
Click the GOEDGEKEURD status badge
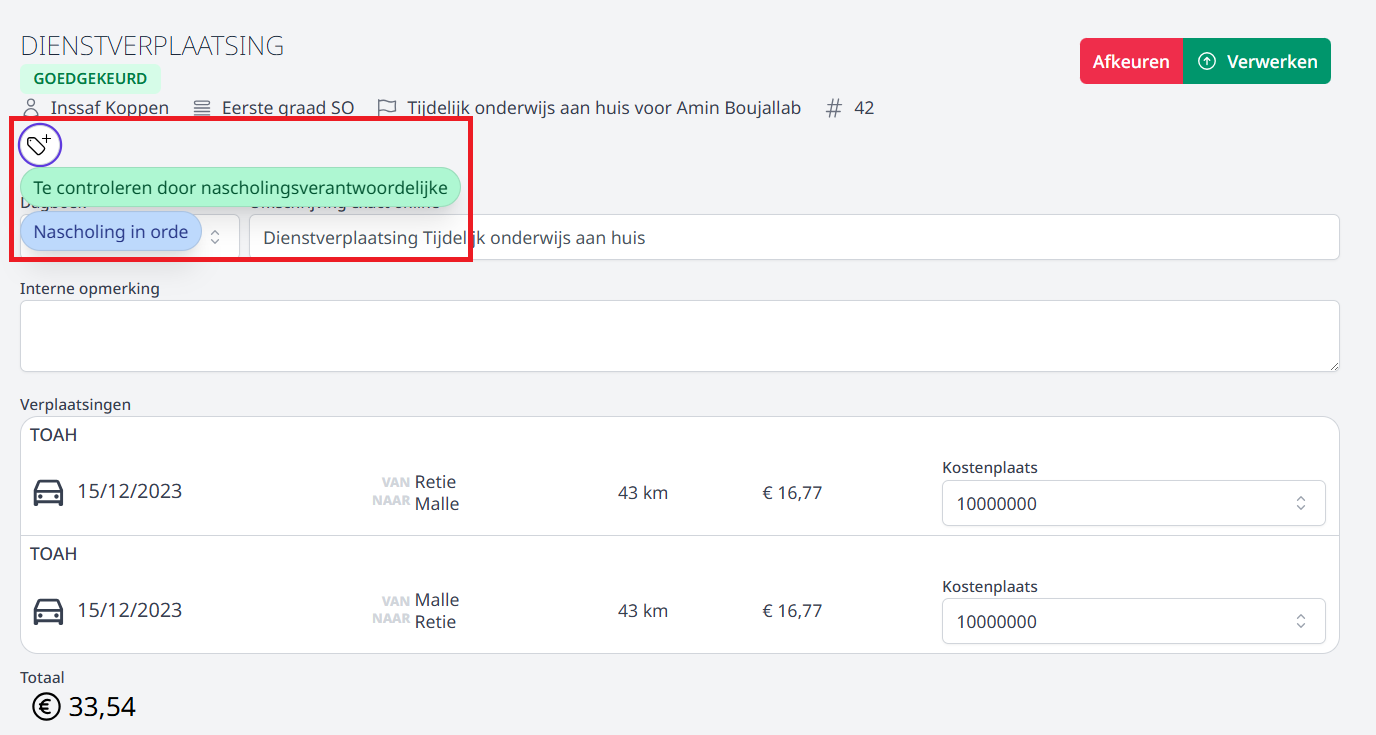[90, 78]
